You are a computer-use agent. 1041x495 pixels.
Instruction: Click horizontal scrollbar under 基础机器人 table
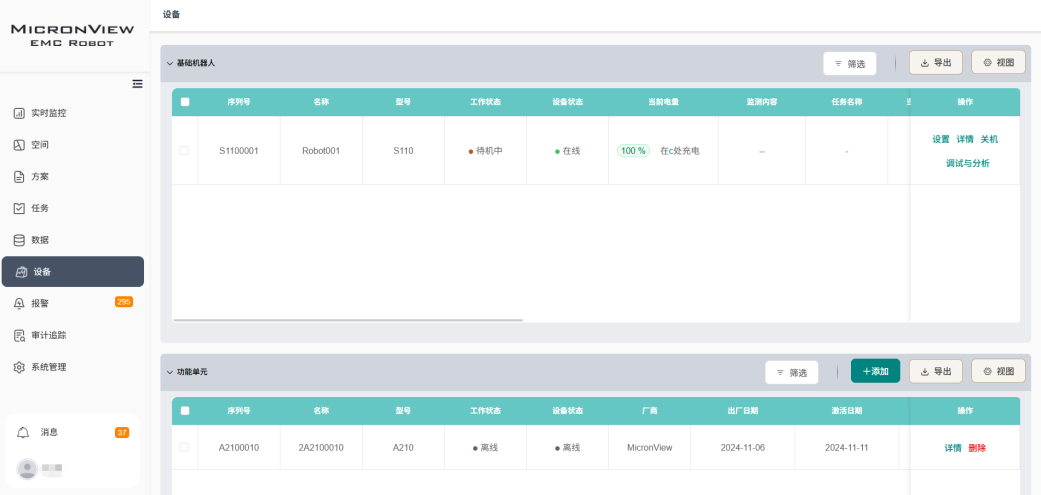pyautogui.click(x=348, y=320)
